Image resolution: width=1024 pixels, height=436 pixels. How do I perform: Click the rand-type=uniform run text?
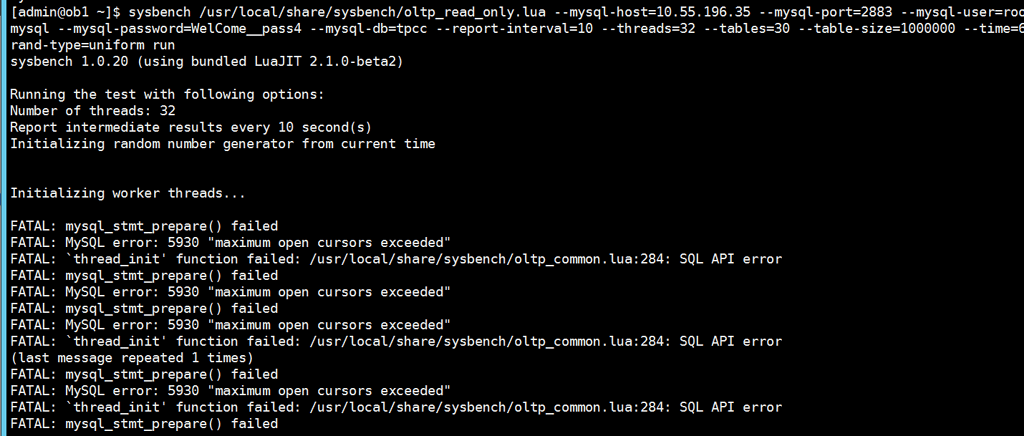tap(93, 46)
